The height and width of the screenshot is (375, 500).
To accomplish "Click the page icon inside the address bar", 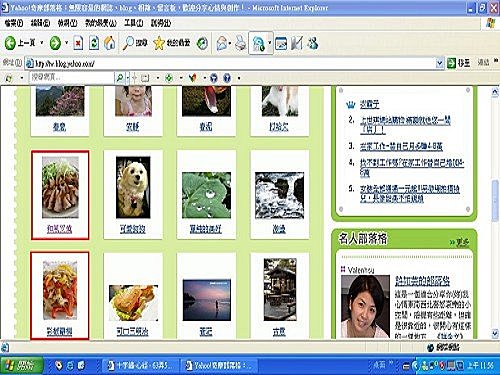I will click(30, 63).
